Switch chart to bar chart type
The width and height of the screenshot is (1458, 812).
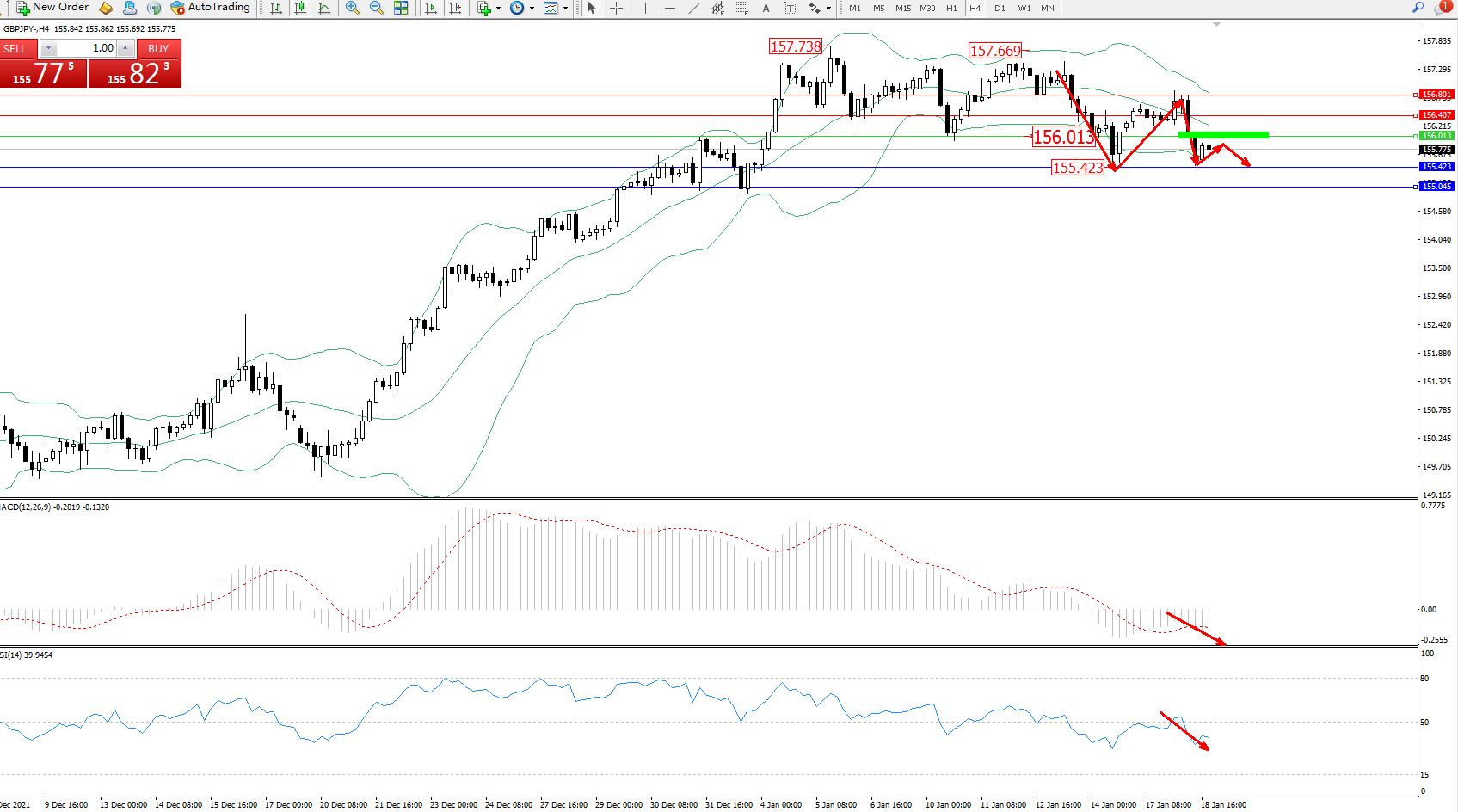276,8
